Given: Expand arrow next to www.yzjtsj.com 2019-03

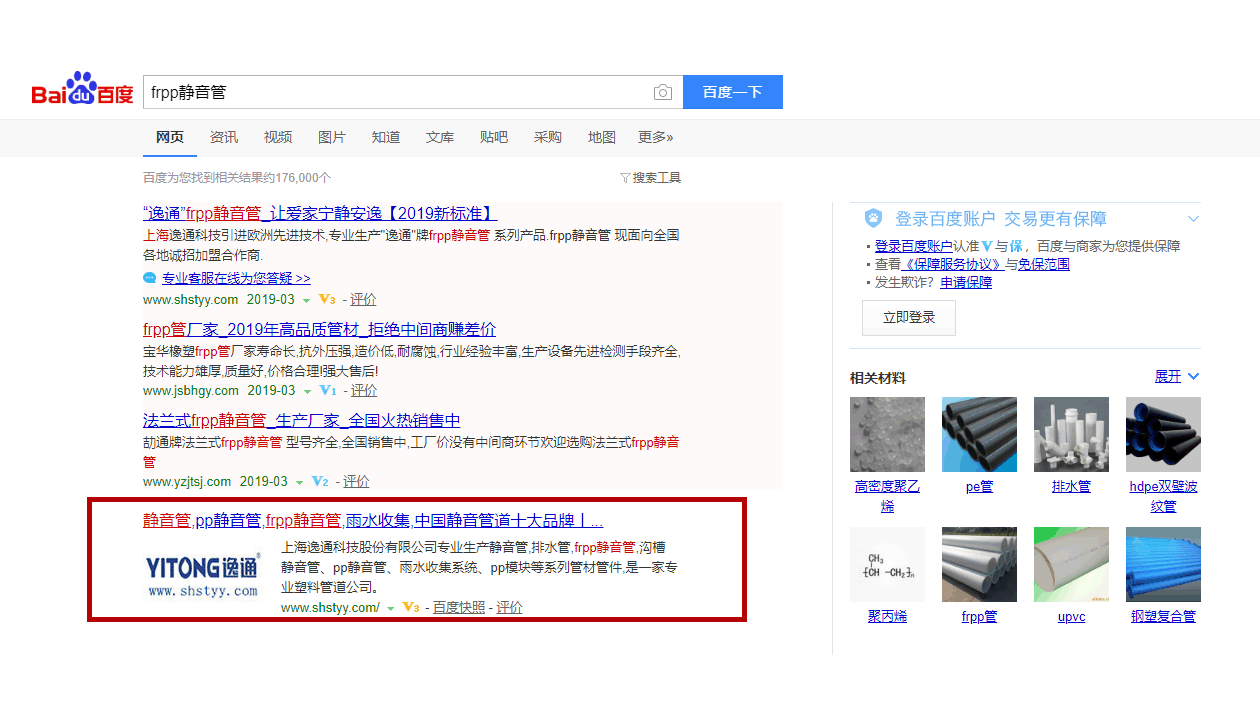Looking at the screenshot, I should [x=299, y=482].
